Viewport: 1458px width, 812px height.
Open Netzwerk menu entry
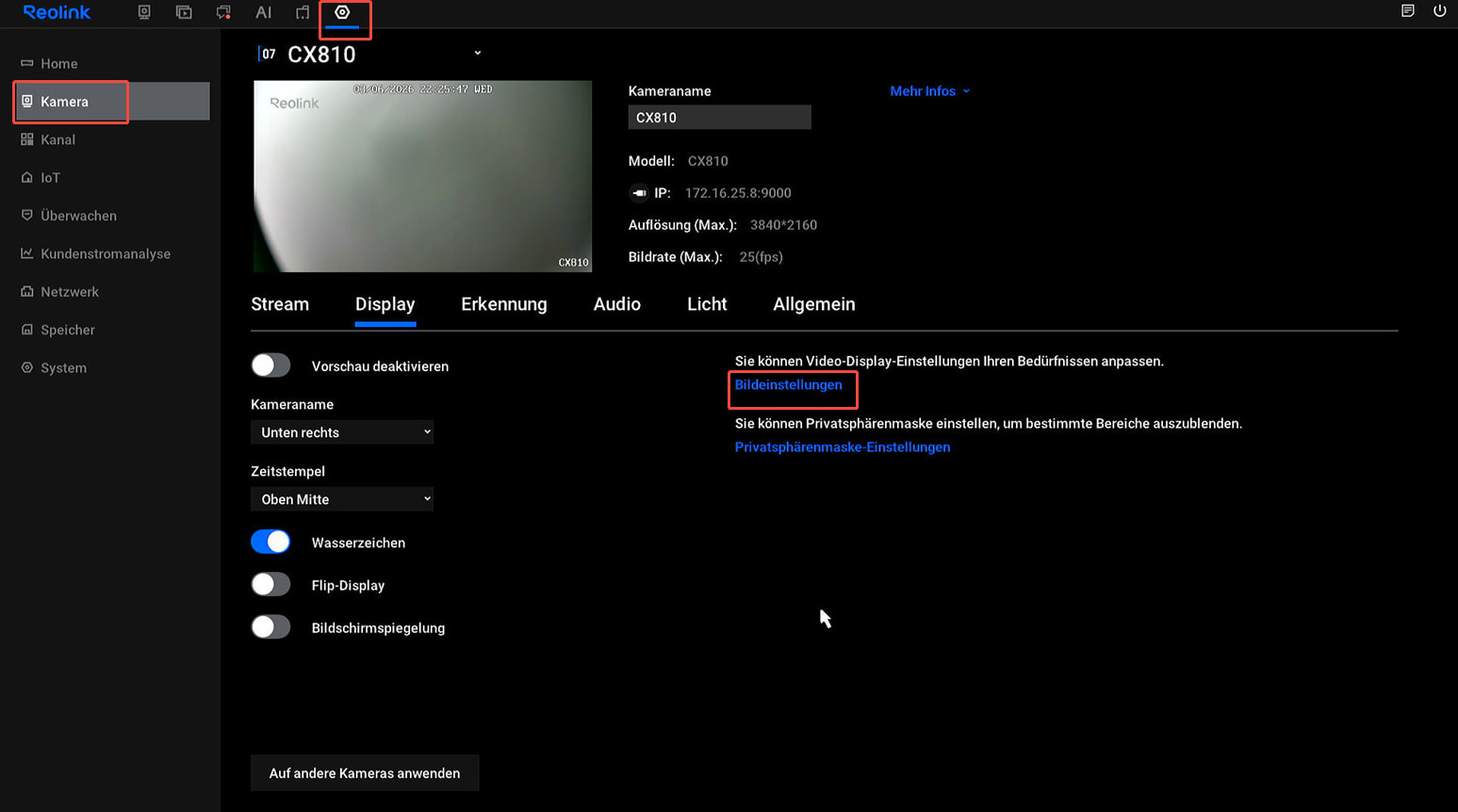[111, 291]
